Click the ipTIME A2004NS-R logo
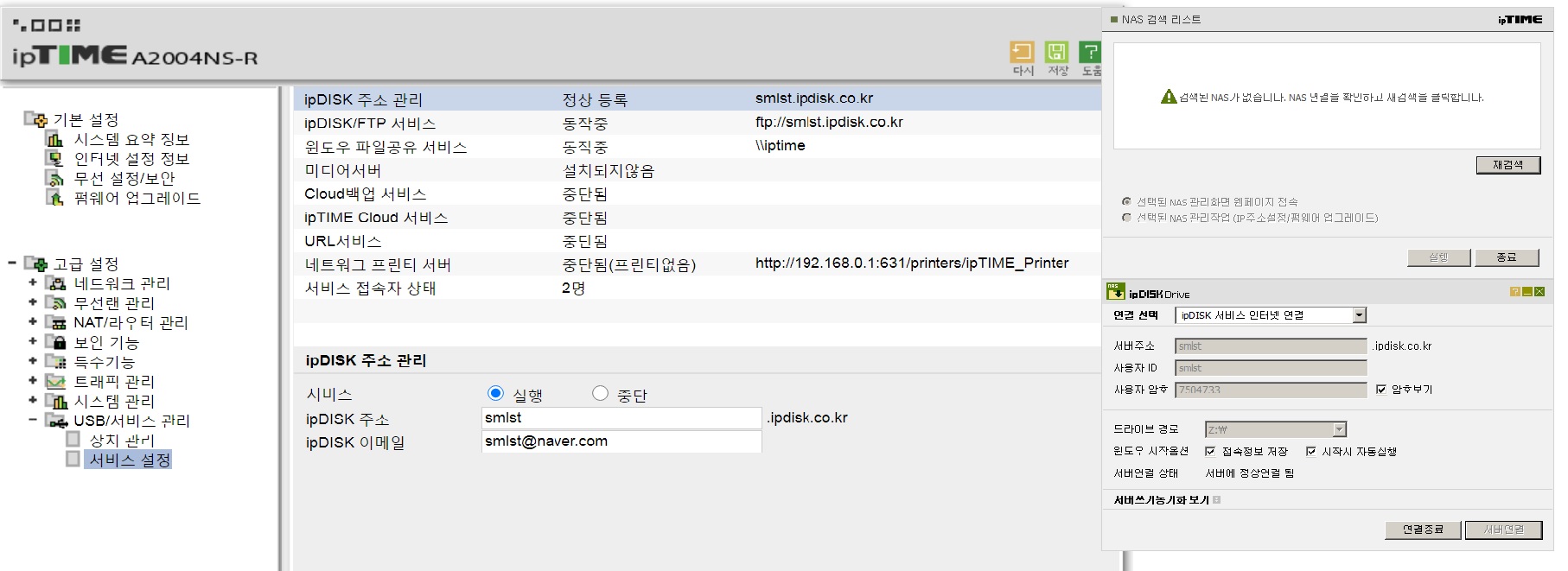Screen dimensions: 1568x571 [x=135, y=55]
